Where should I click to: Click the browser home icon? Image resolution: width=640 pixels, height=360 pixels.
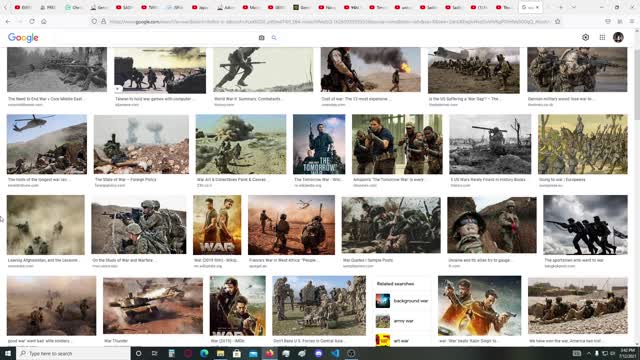(x=44, y=21)
